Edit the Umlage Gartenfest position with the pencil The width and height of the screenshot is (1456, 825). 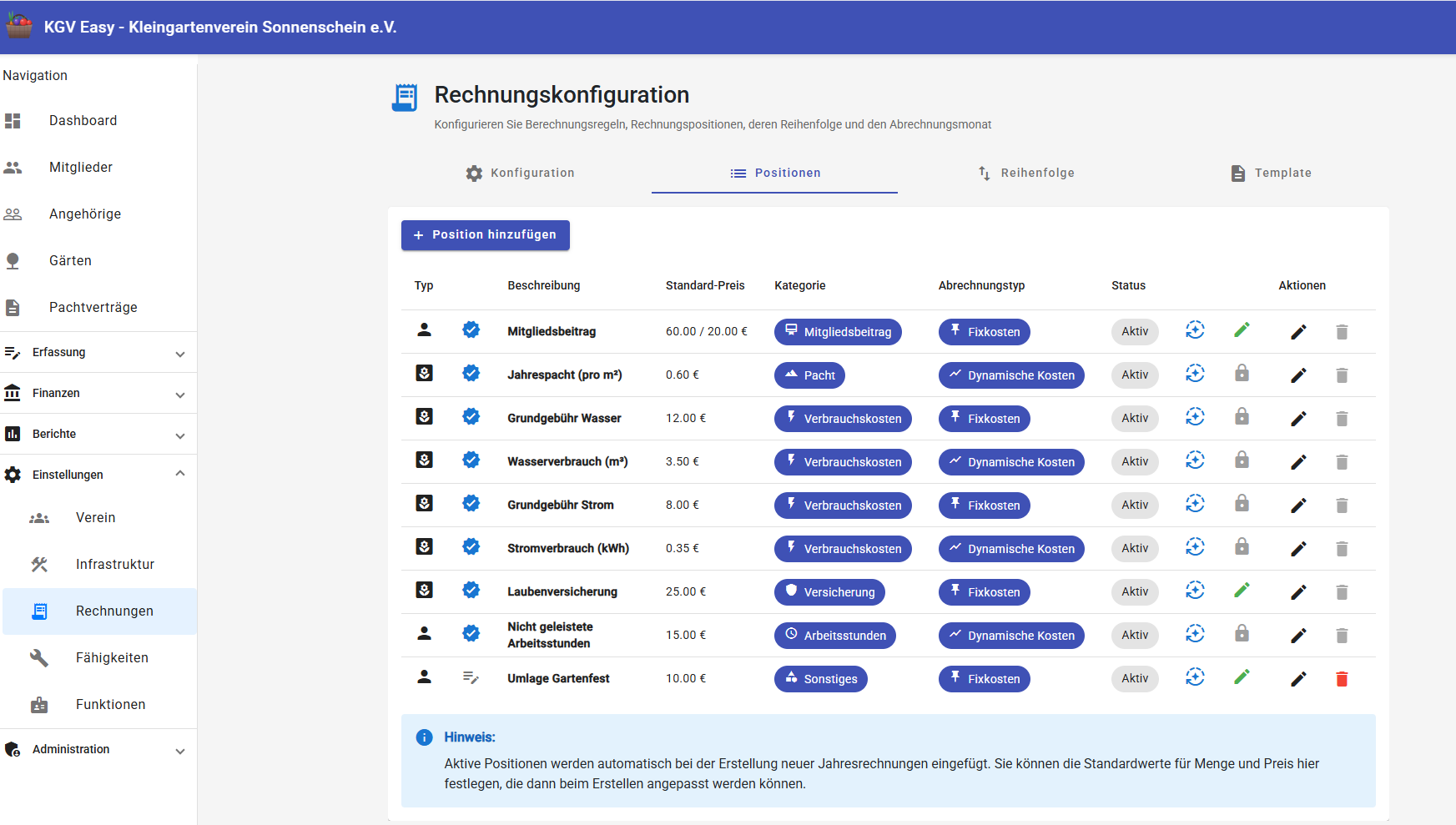coord(1298,679)
